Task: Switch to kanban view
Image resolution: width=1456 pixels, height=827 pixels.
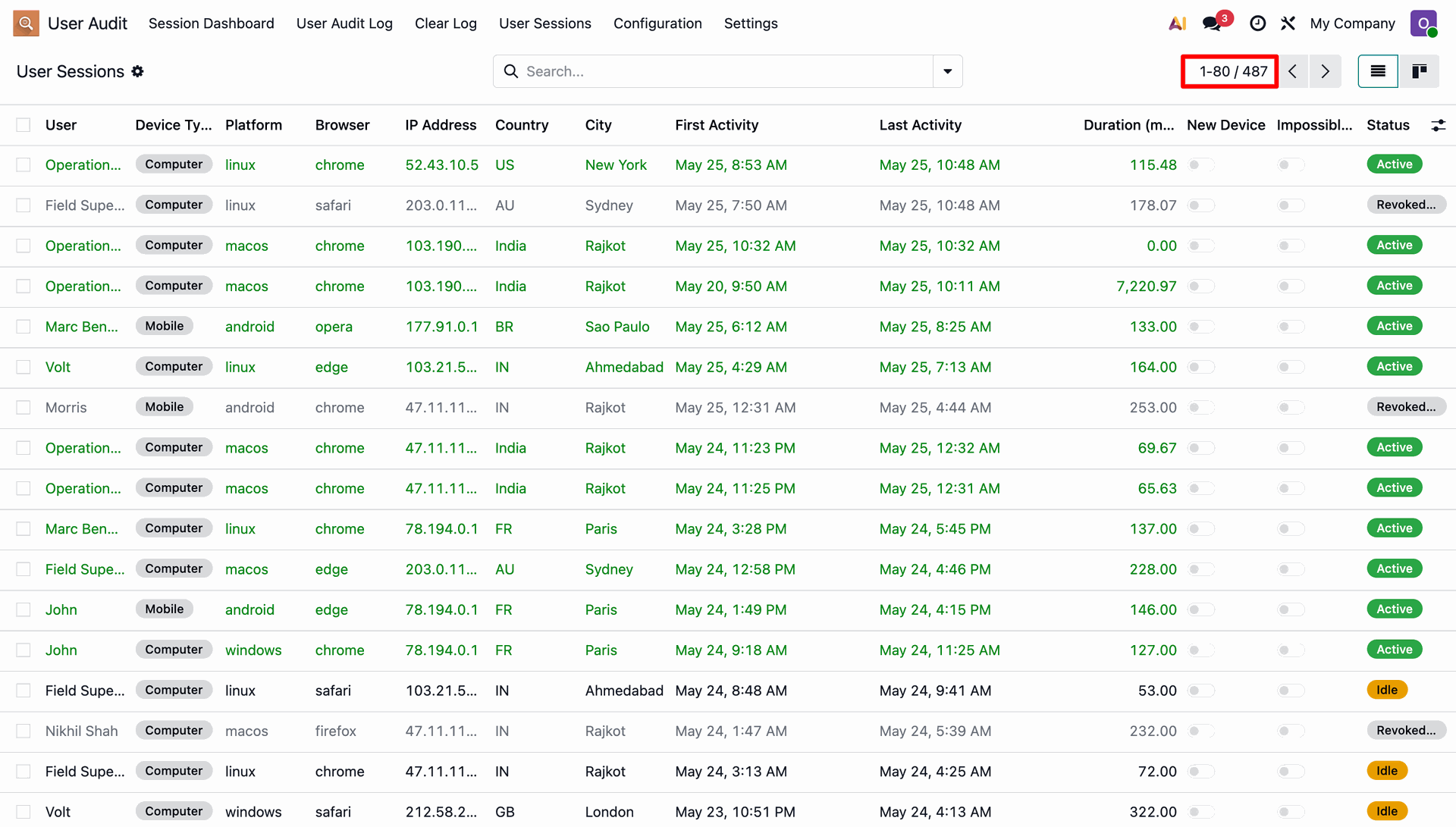Action: pyautogui.click(x=1419, y=71)
